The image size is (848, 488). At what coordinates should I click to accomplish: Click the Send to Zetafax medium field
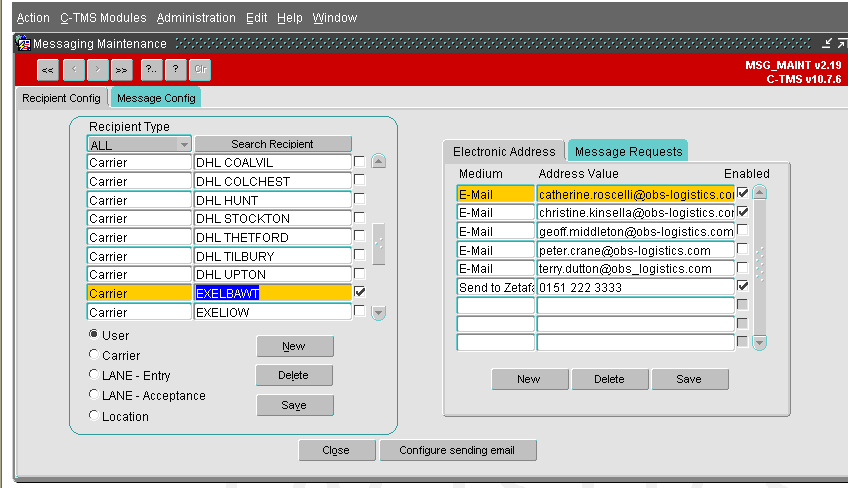495,287
